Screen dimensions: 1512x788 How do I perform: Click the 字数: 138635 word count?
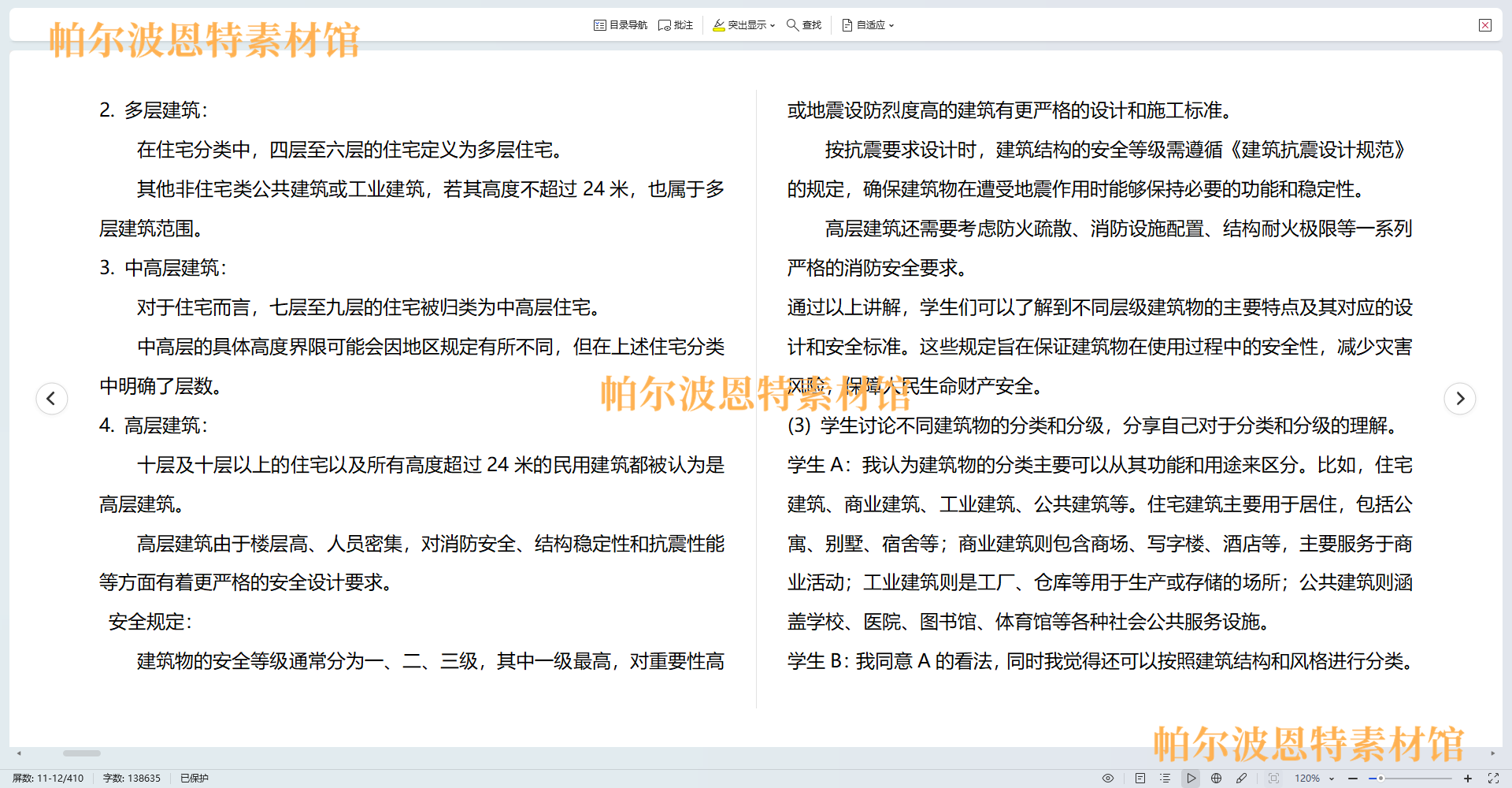(x=132, y=778)
